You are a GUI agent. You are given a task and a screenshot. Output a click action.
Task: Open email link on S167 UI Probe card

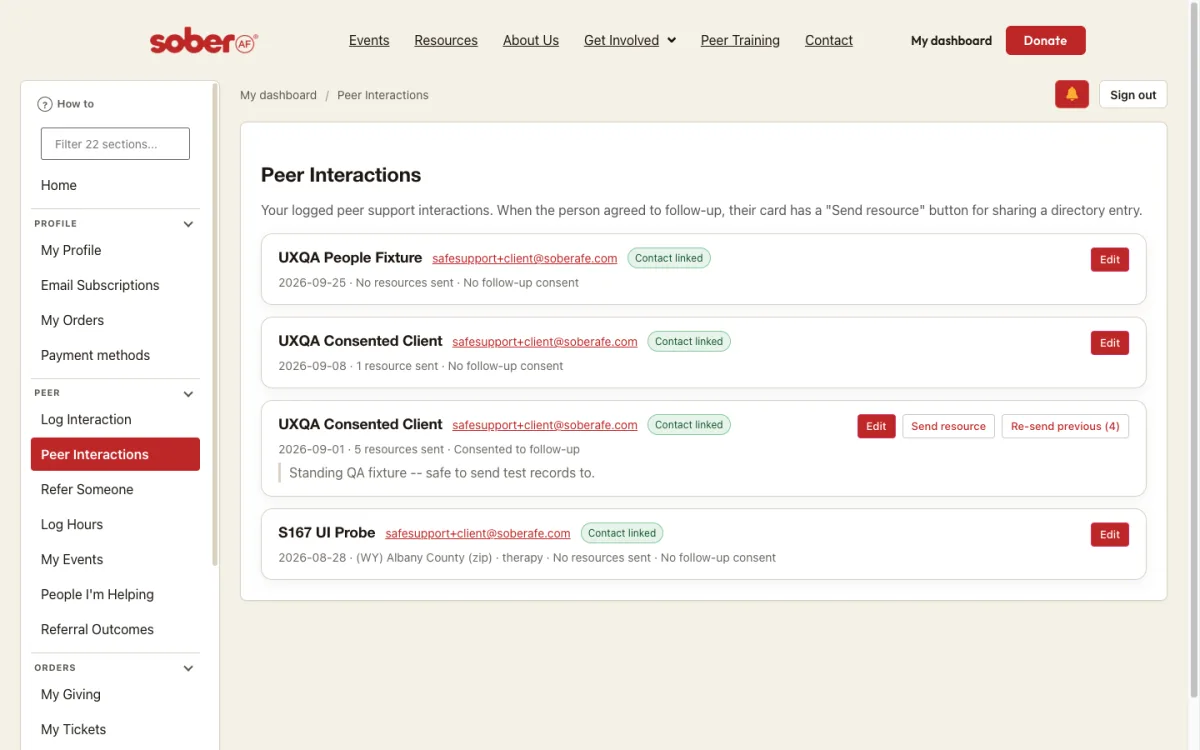pyautogui.click(x=478, y=533)
